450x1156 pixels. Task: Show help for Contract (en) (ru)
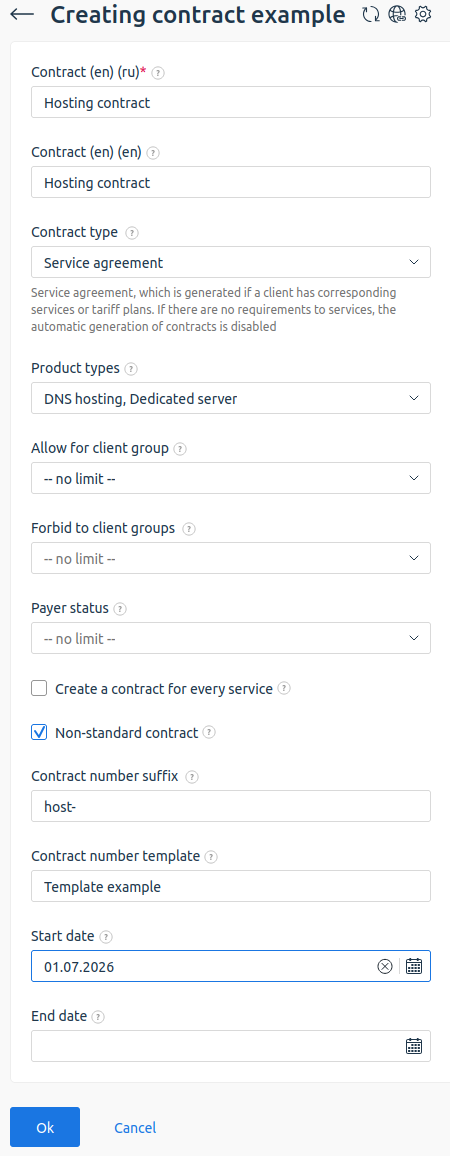pyautogui.click(x=158, y=73)
